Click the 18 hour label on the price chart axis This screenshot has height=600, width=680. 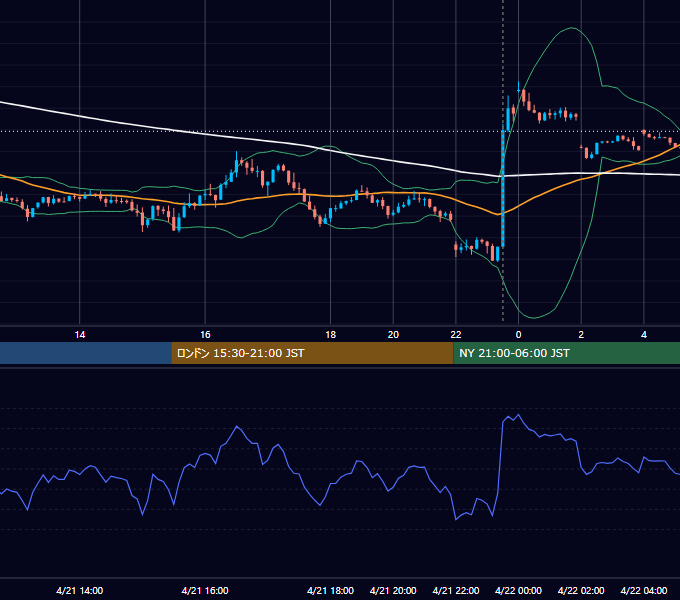330,335
